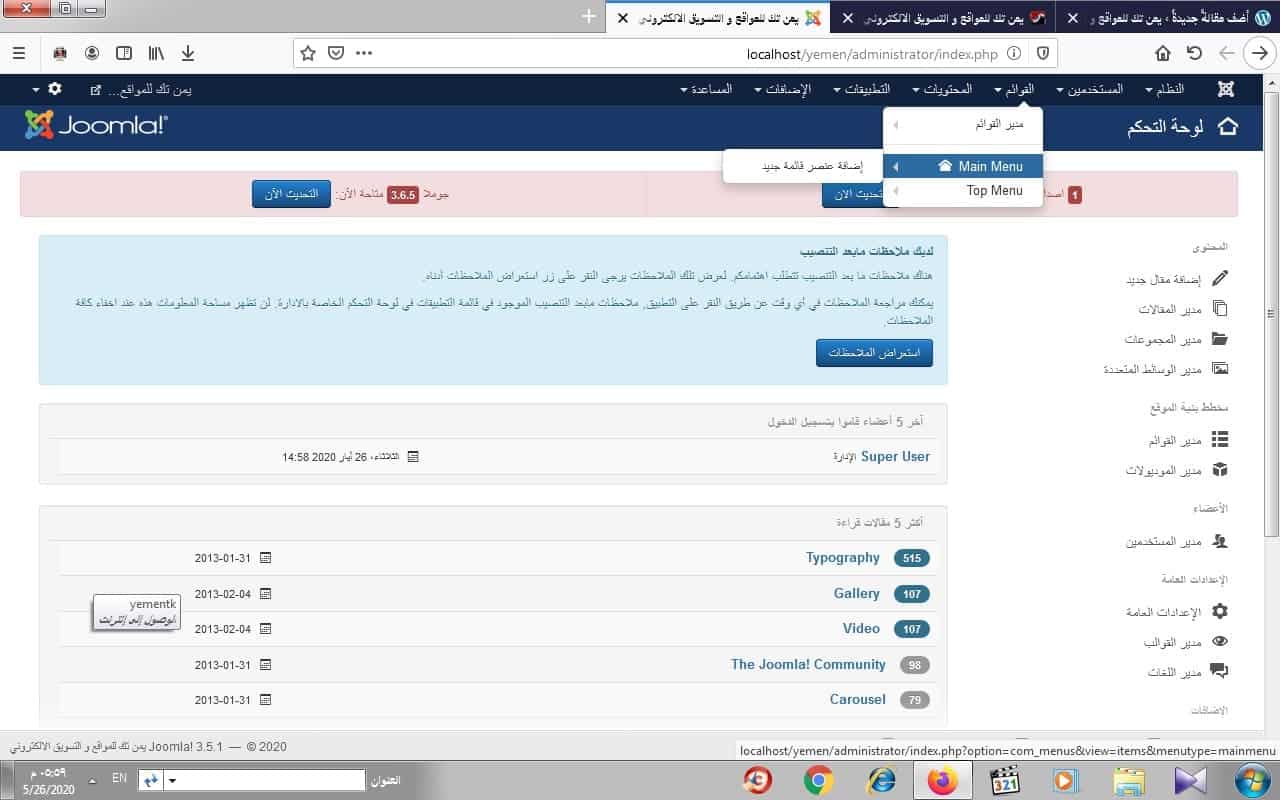The width and height of the screenshot is (1280, 800).
Task: Click the Firefox reload page icon
Action: tap(1194, 53)
